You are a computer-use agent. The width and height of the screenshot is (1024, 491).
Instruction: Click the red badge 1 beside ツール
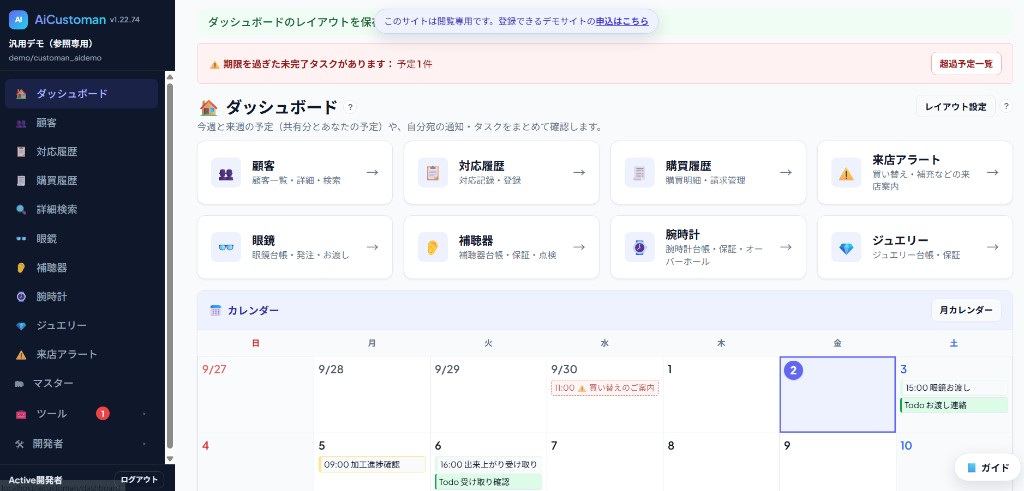(x=103, y=413)
